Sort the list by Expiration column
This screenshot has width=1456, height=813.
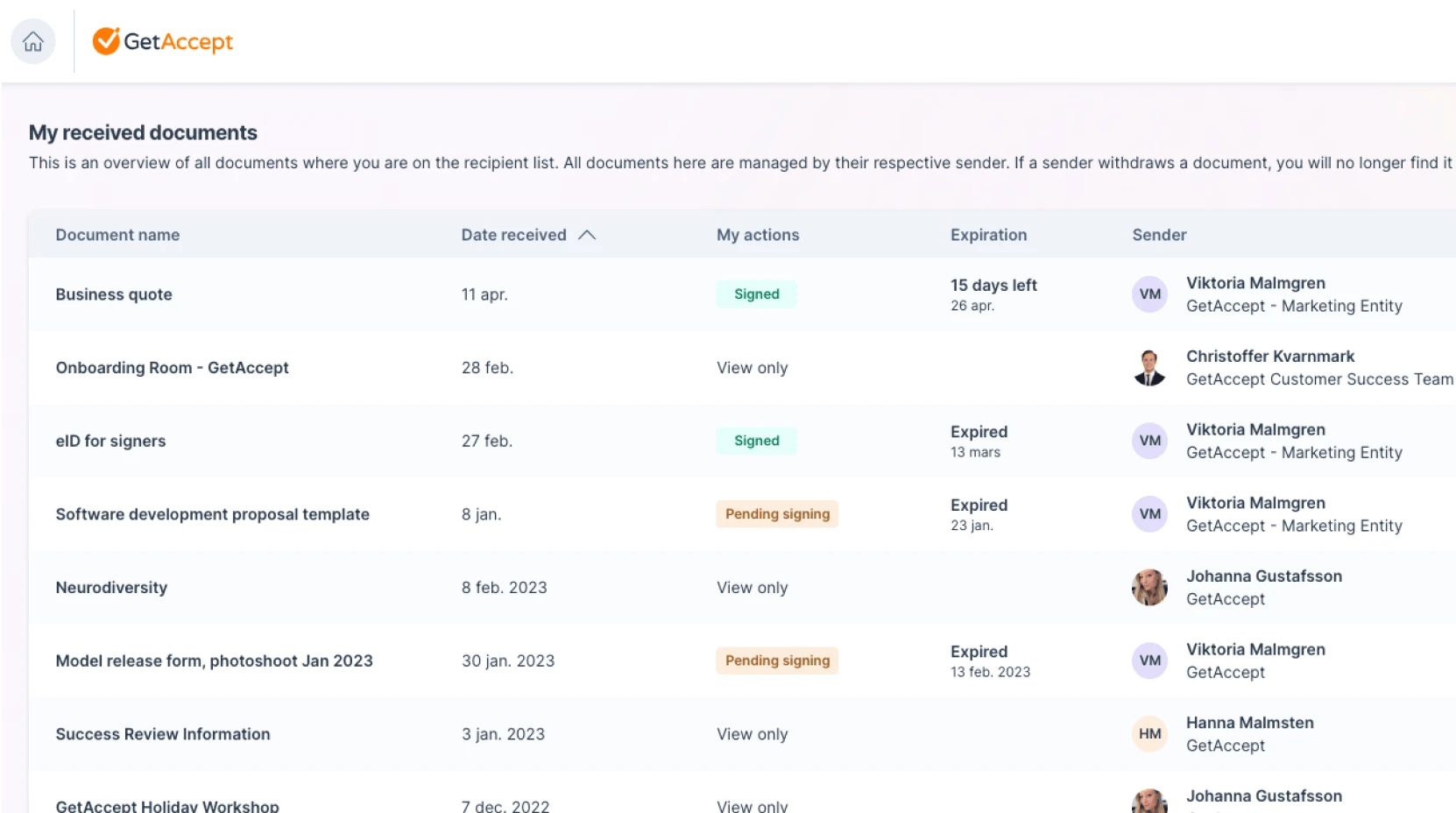point(988,235)
